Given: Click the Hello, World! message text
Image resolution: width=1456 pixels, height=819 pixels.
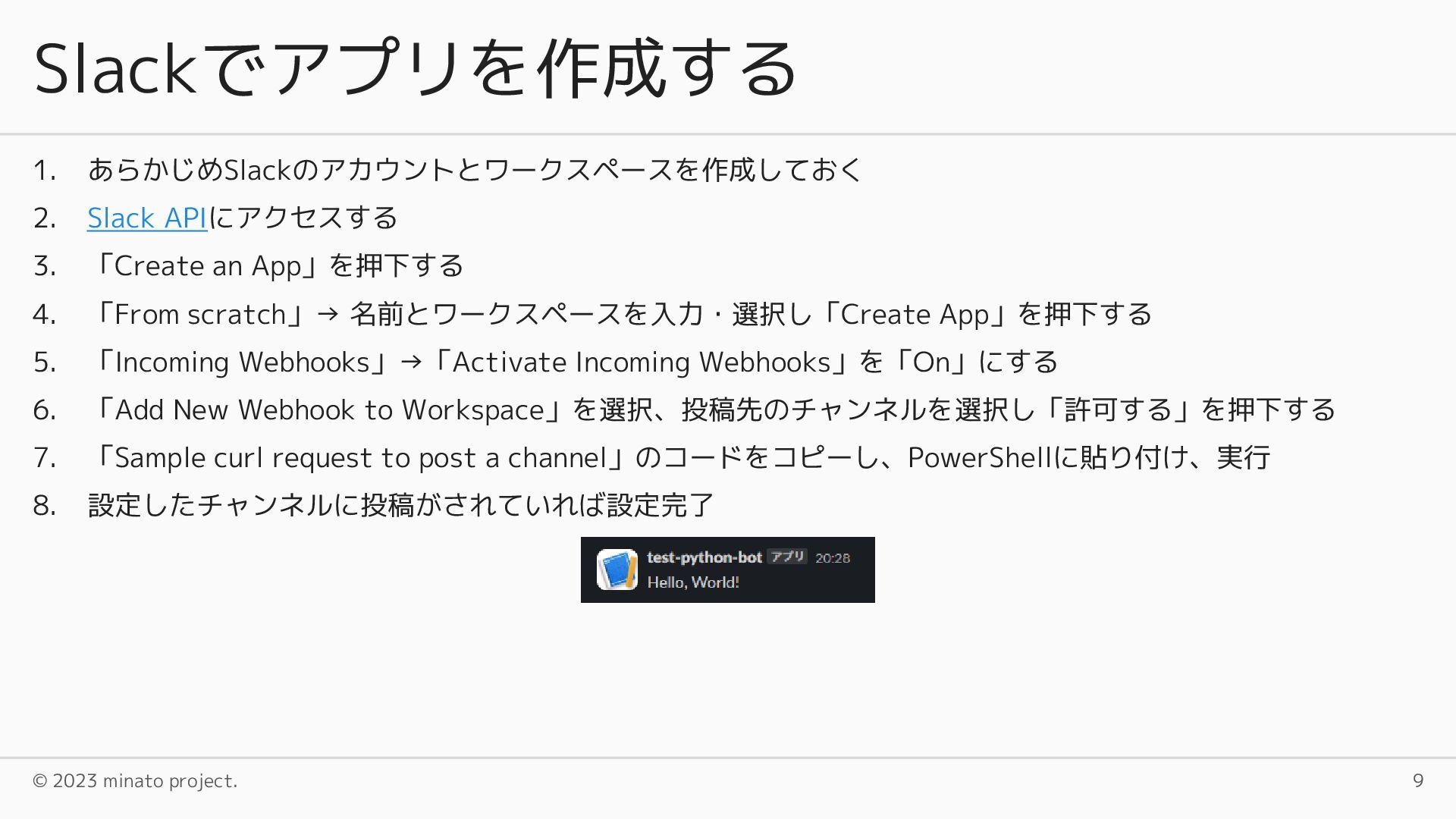Looking at the screenshot, I should 692,582.
